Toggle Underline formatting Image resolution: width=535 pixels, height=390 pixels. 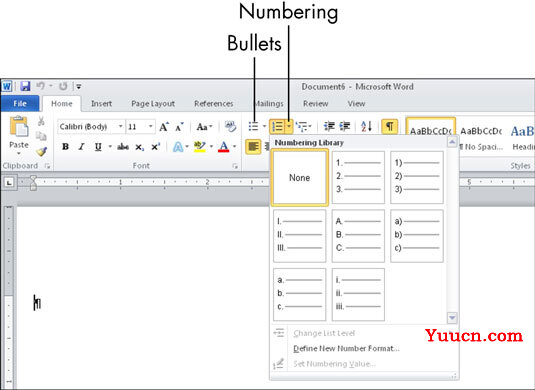98,147
